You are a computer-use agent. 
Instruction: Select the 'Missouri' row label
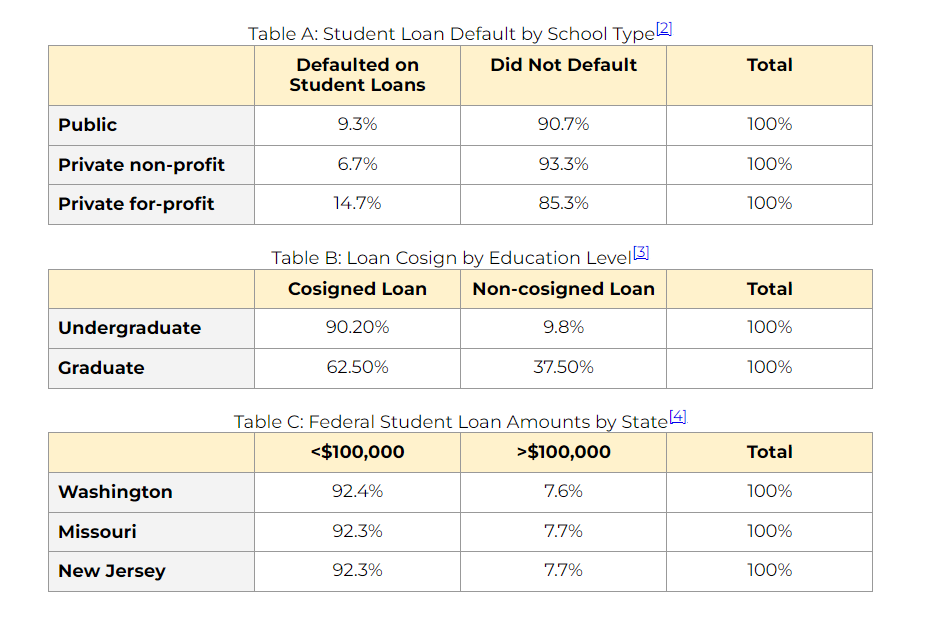[97, 532]
